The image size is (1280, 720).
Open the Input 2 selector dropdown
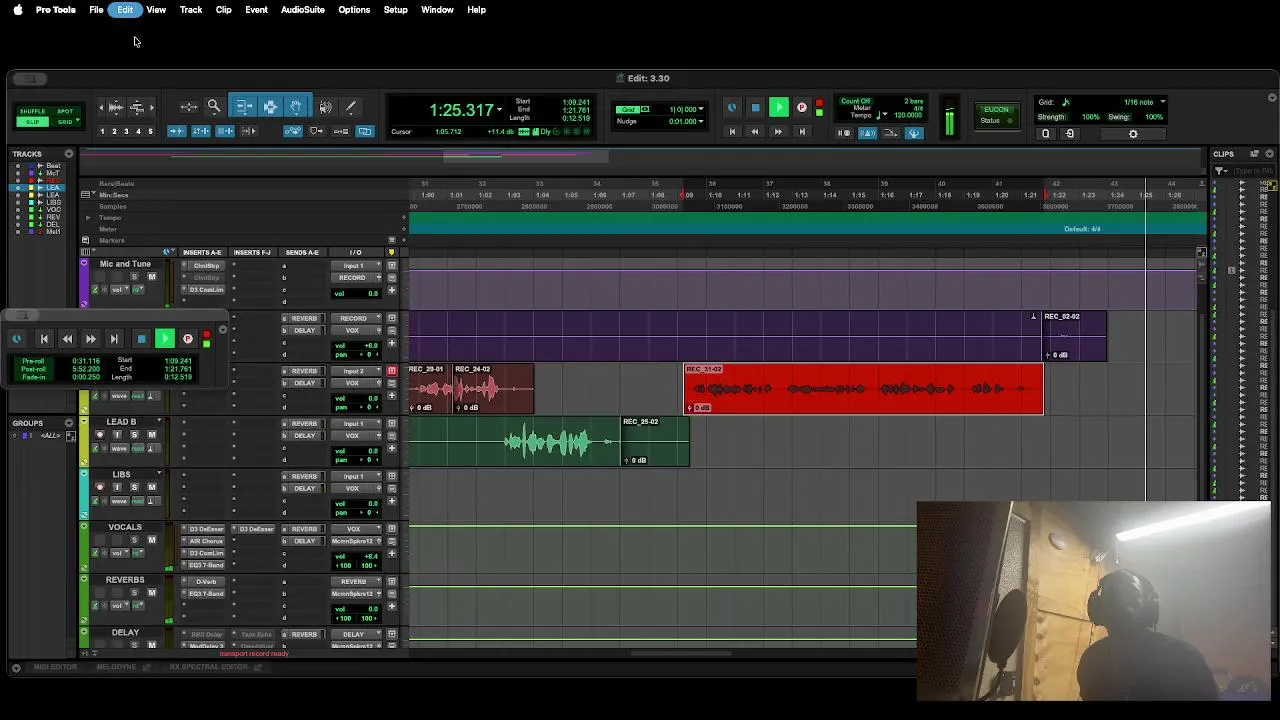point(355,371)
